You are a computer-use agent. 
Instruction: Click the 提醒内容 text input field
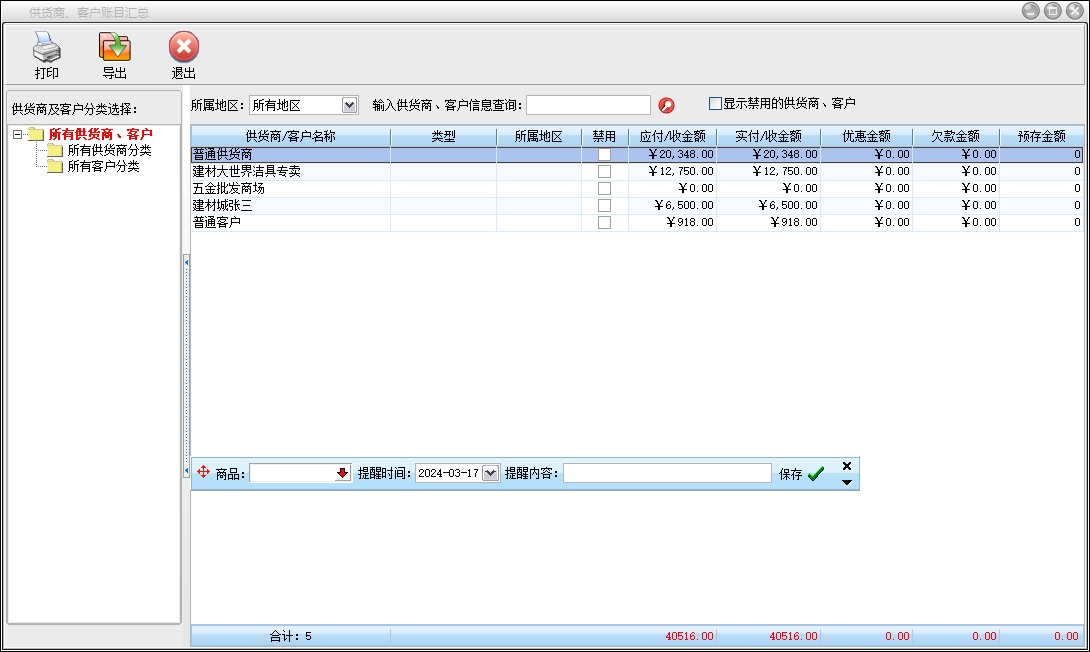(x=667, y=474)
